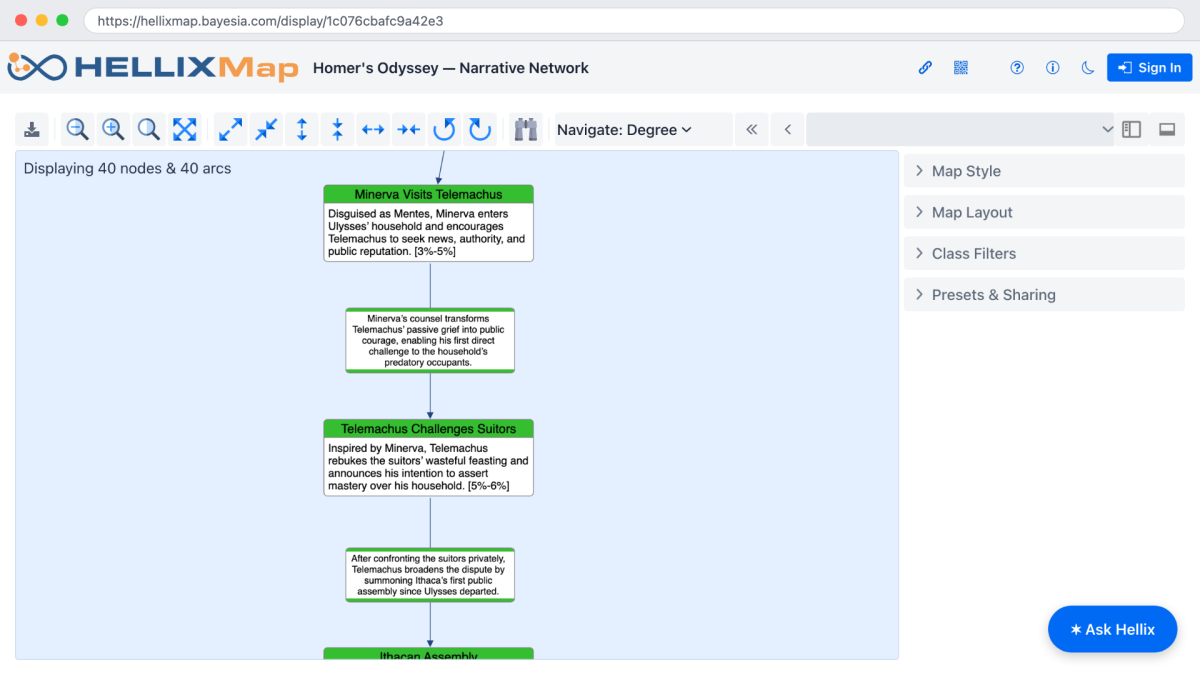The height and width of the screenshot is (675, 1200).
Task: Expand the Map Layout section
Action: (x=1044, y=212)
